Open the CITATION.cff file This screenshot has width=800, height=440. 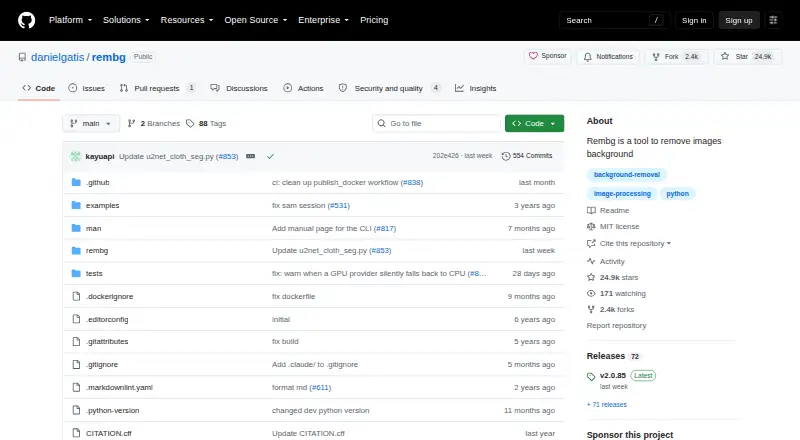click(x=109, y=433)
